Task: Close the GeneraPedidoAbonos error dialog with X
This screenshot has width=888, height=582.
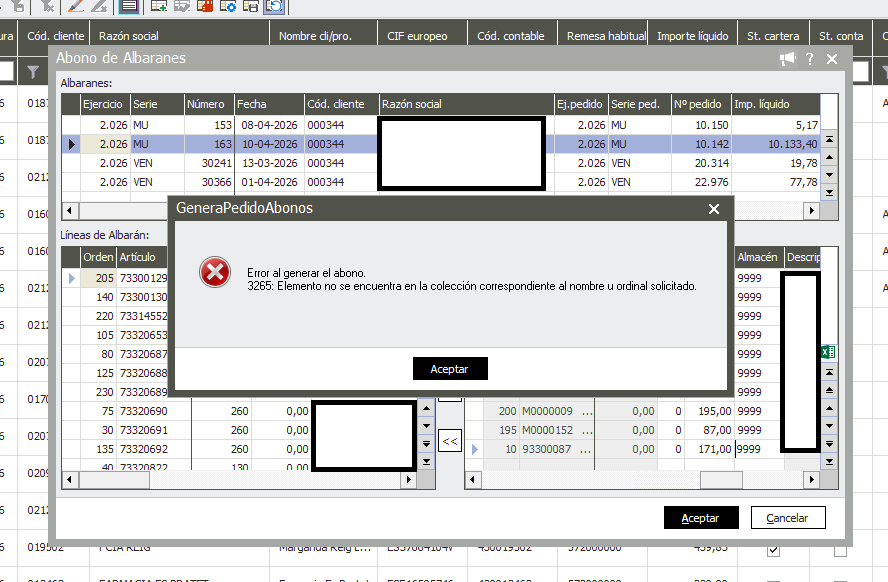Action: pyautogui.click(x=714, y=209)
